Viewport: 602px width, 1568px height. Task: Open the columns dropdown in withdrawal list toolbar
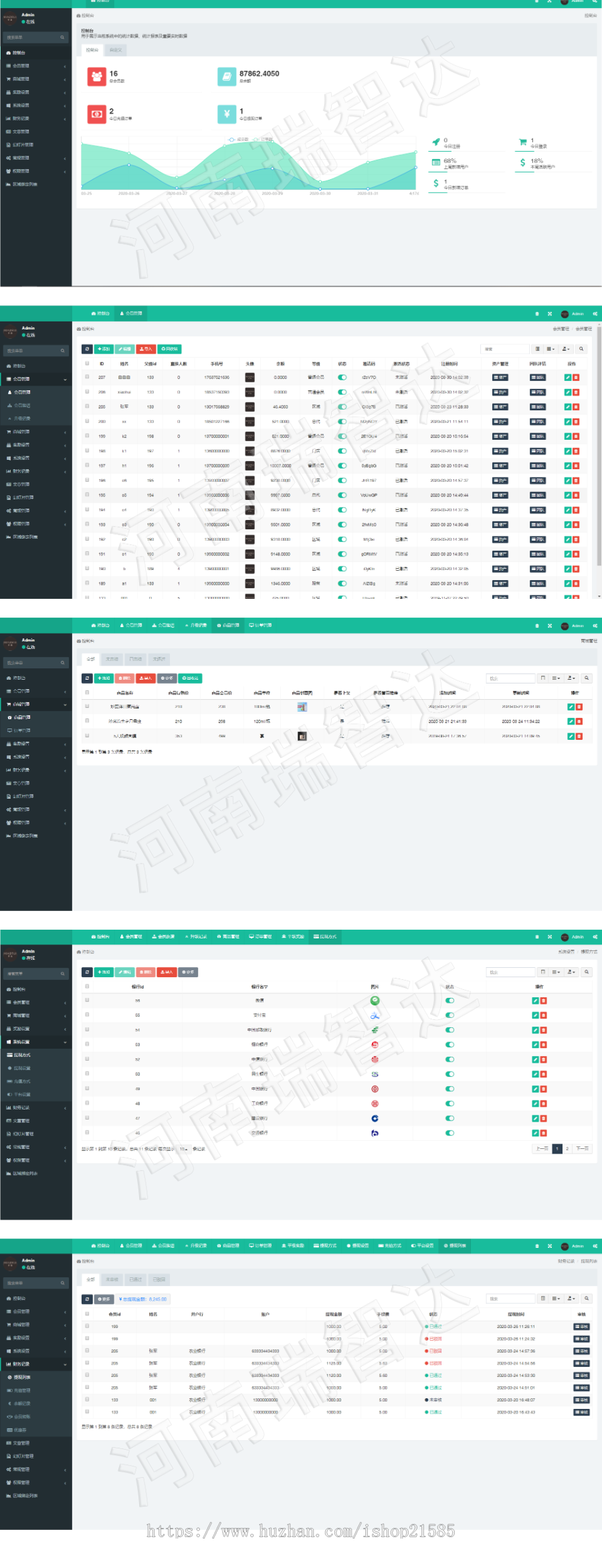click(556, 1299)
